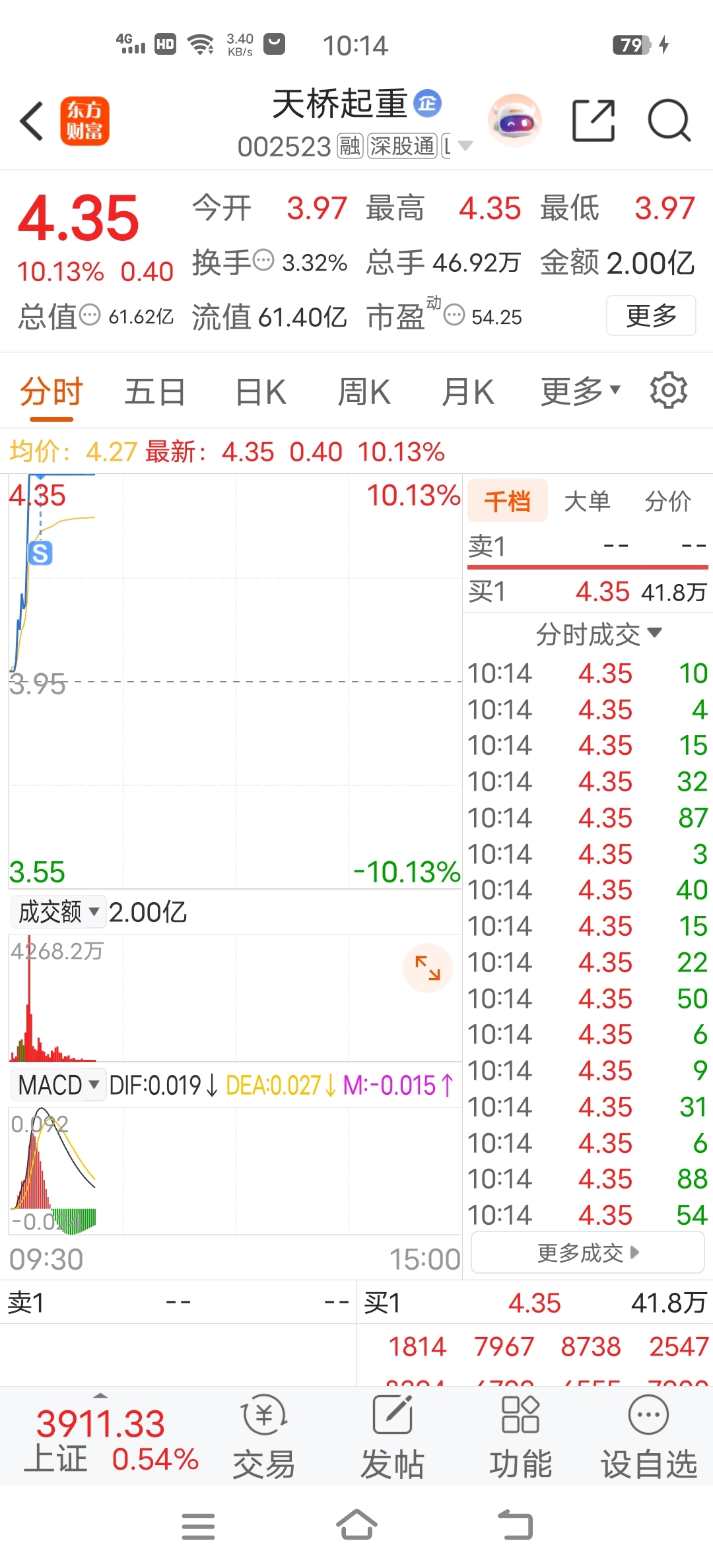713x1568 pixels.
Task: Open the 更多 chart period dropdown
Action: [x=580, y=391]
